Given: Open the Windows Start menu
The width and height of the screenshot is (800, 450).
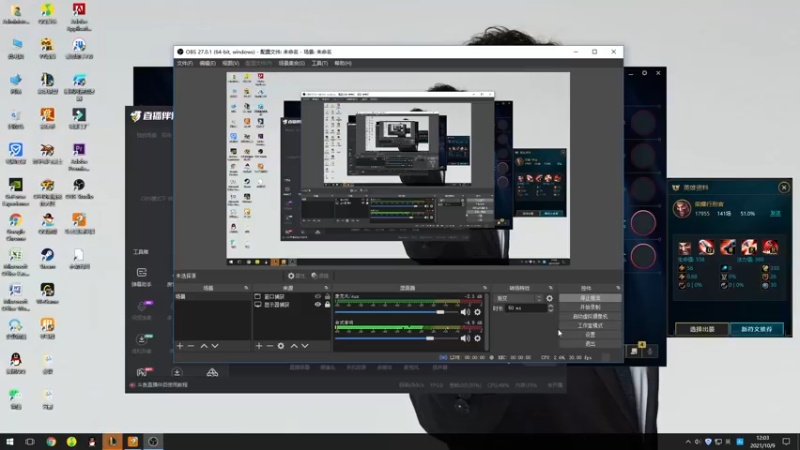Looking at the screenshot, I should 9,441.
